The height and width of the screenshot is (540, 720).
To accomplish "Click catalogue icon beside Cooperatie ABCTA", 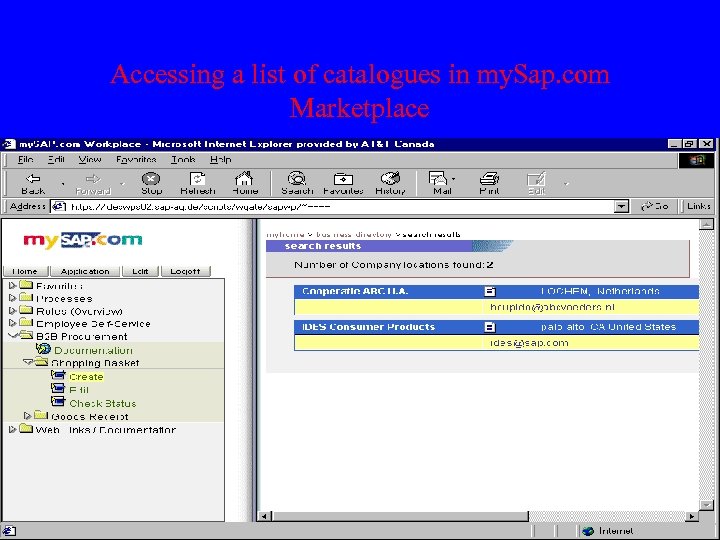I will [x=490, y=291].
